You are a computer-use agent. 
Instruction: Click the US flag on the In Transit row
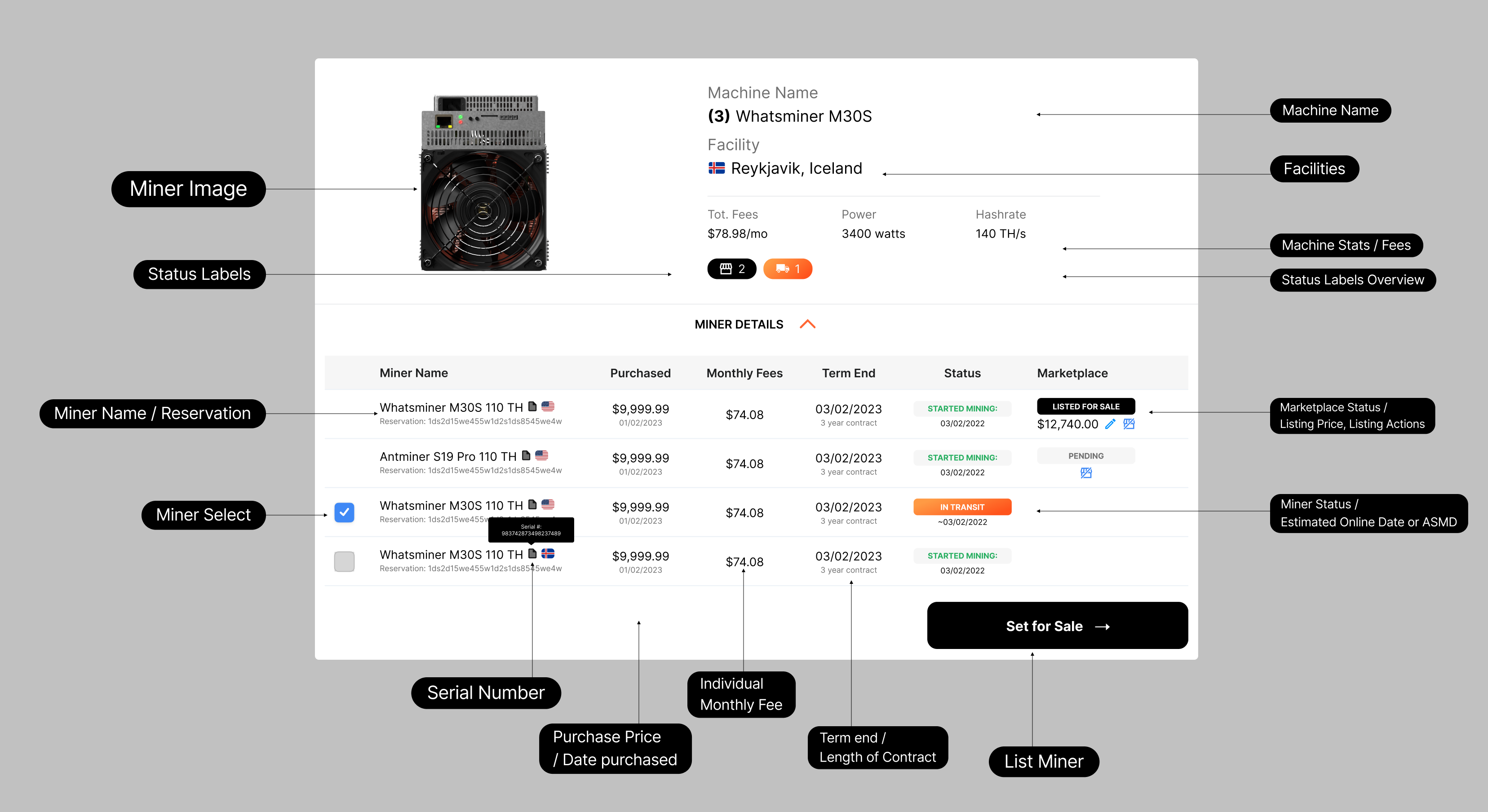tap(548, 504)
